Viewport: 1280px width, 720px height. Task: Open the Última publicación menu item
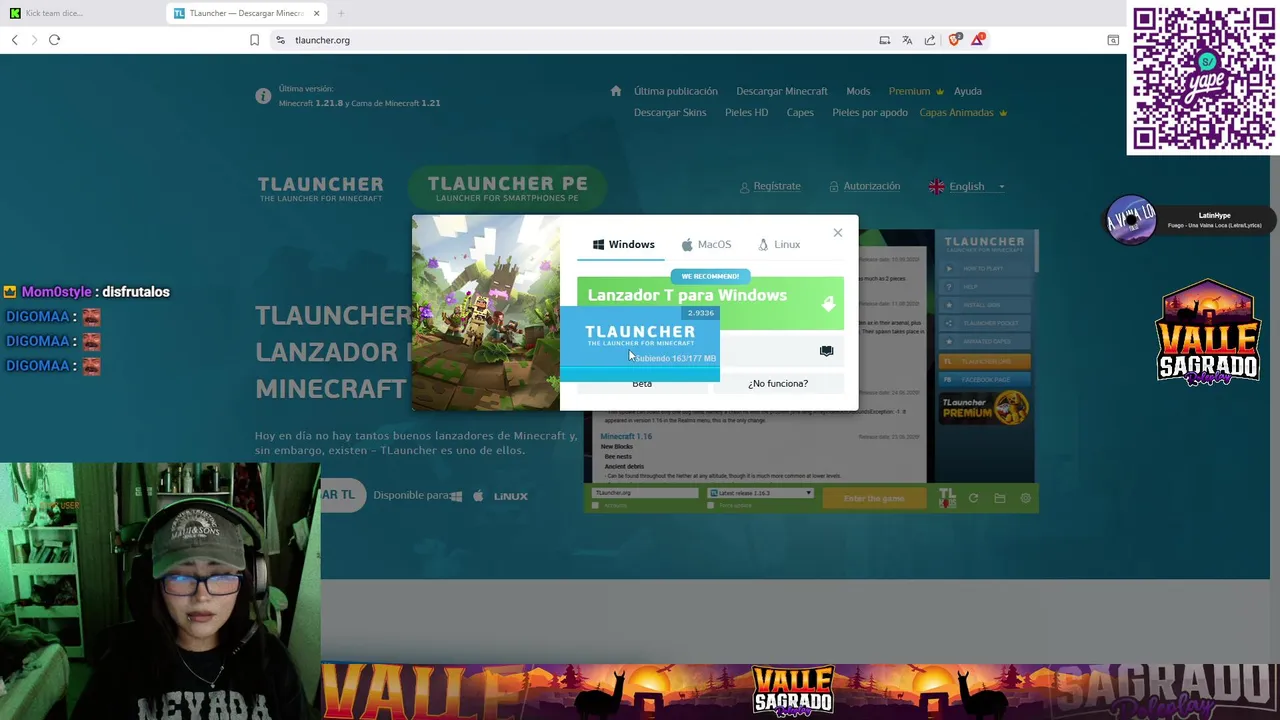(675, 91)
